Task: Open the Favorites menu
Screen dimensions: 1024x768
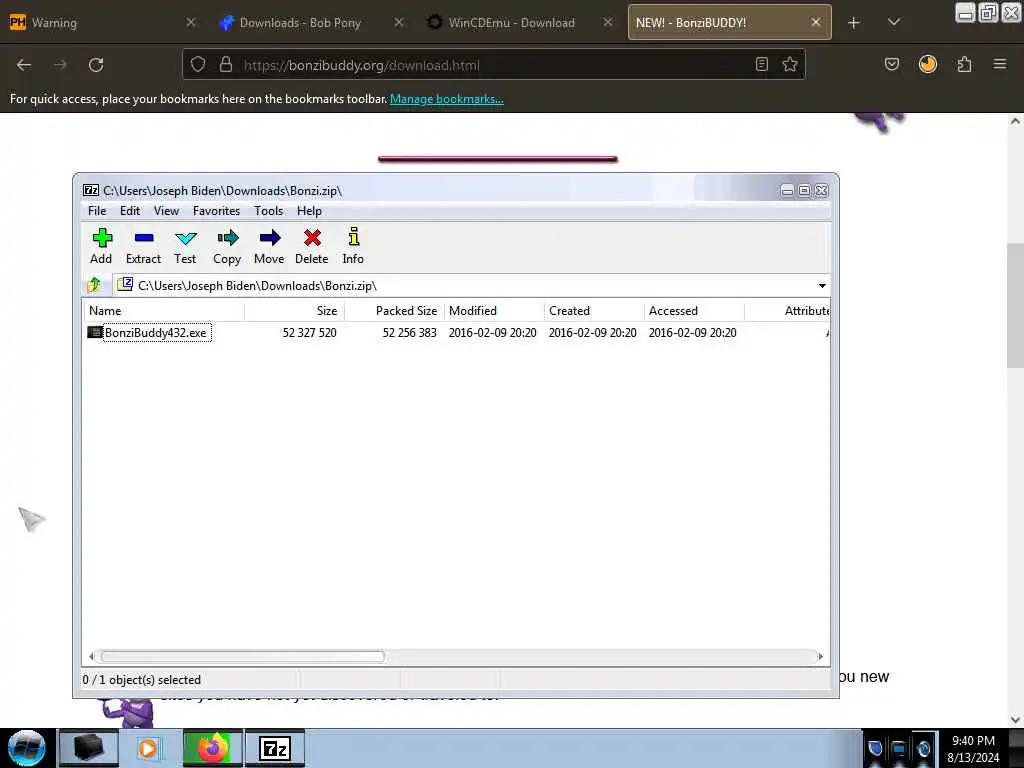Action: click(216, 211)
